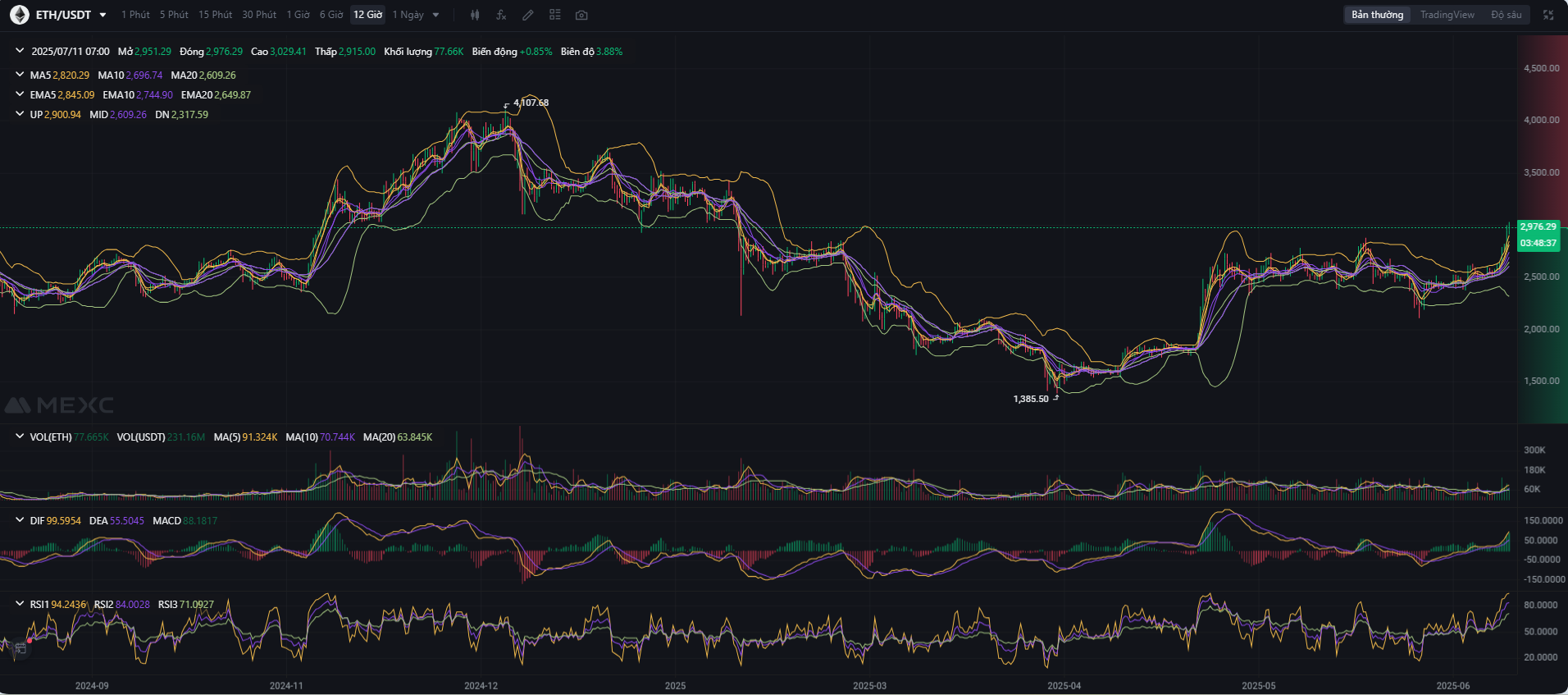Click the RSI2 84.0028 label
The width and height of the screenshot is (1568, 695).
pyautogui.click(x=122, y=604)
